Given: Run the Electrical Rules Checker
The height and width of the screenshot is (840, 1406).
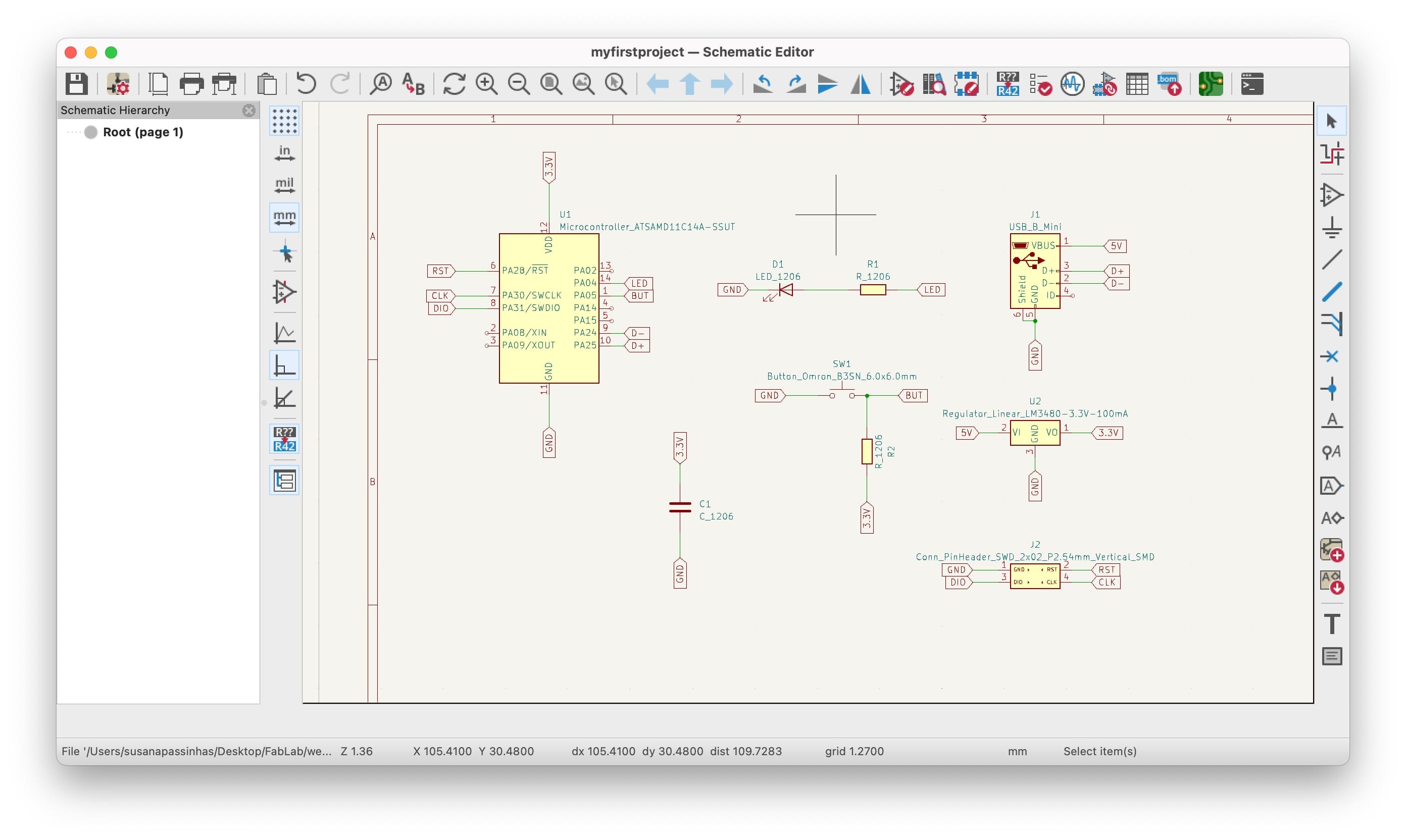Looking at the screenshot, I should pos(1040,84).
